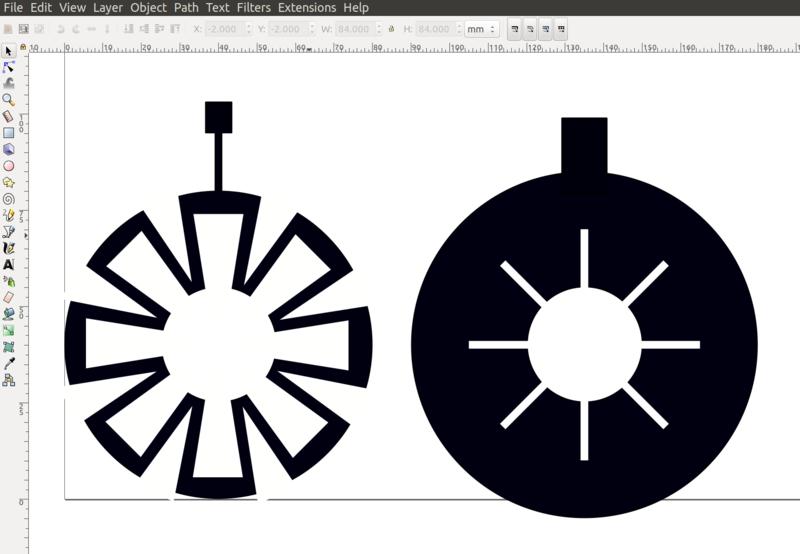This screenshot has height=554, width=800.
Task: Select the Pencil freehand tool
Action: pyautogui.click(x=8, y=215)
